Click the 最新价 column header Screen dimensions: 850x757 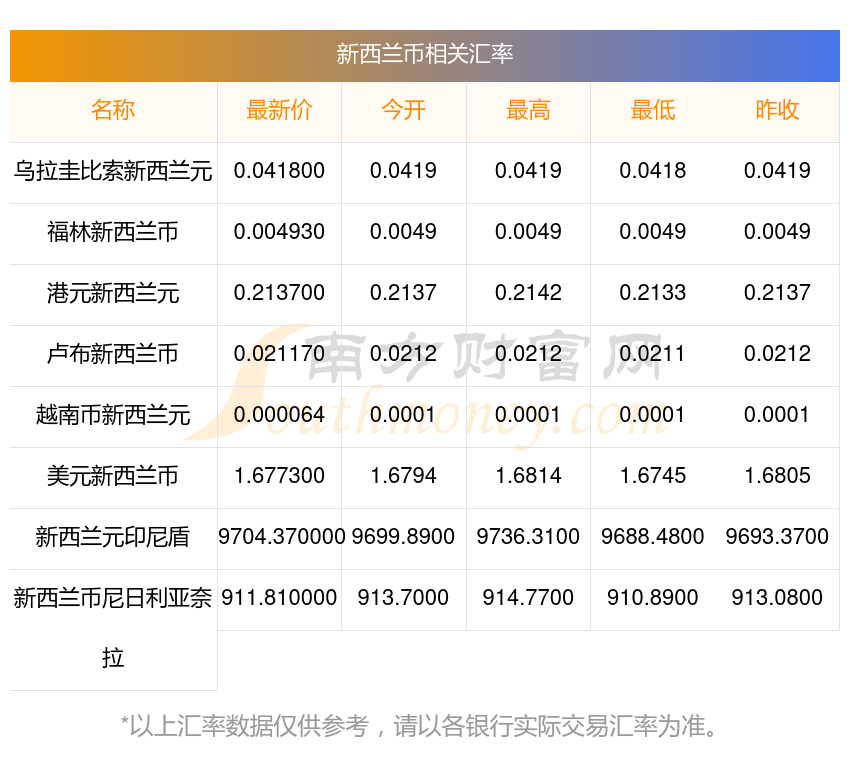click(x=279, y=110)
